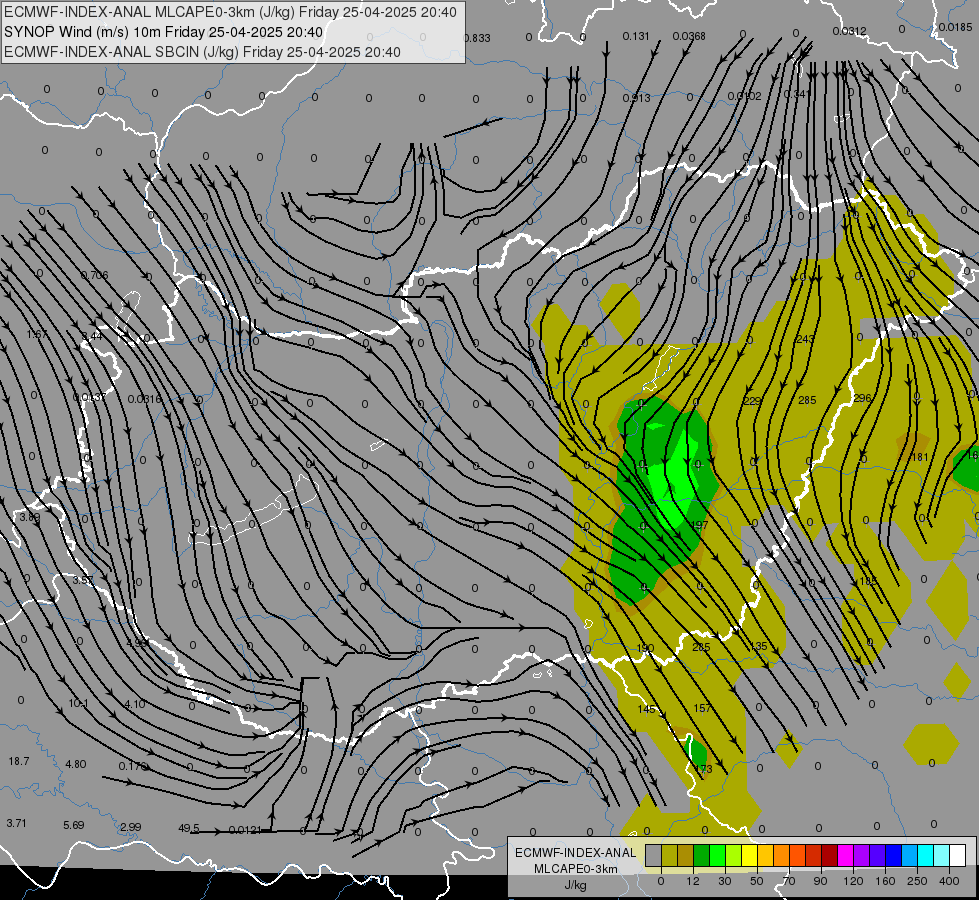Click the map value 173

point(703,769)
